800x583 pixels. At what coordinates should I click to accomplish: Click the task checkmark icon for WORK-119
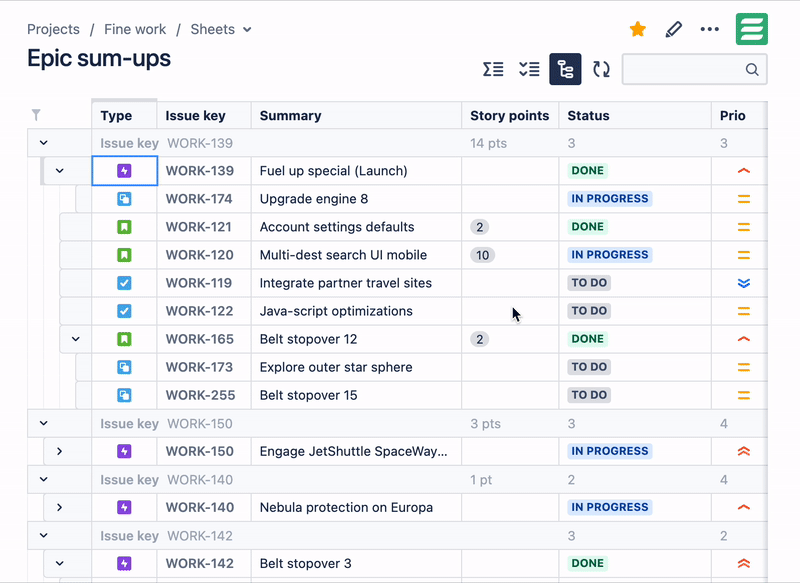click(124, 283)
